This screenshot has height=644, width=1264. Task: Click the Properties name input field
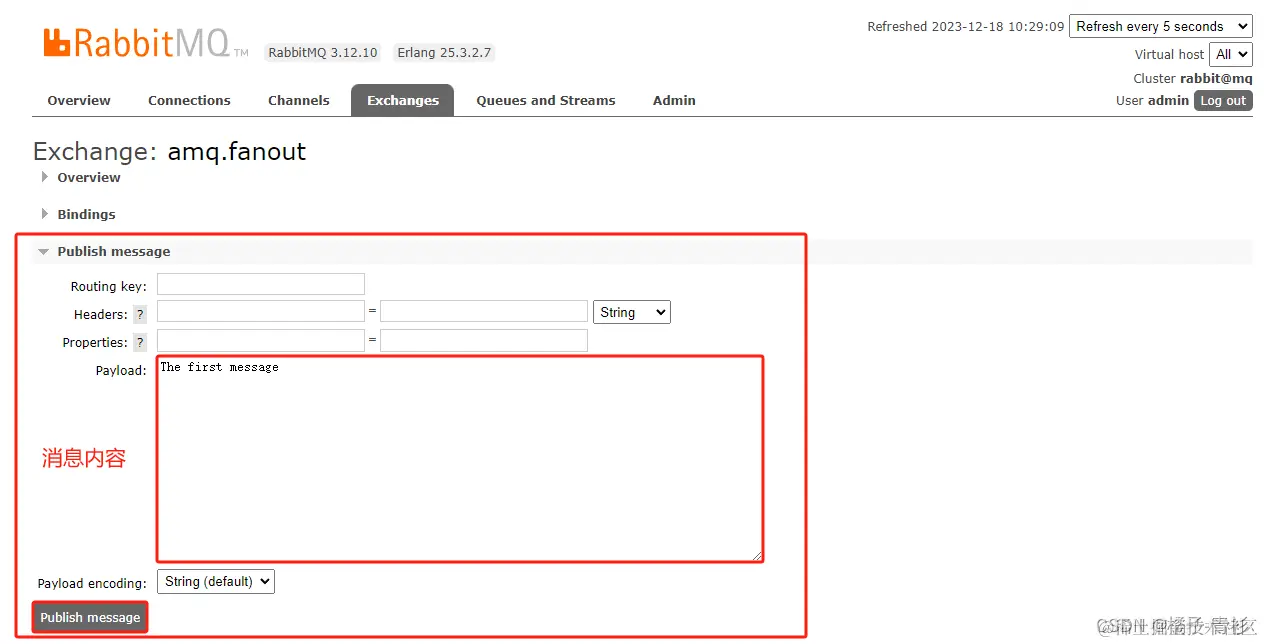pos(261,340)
